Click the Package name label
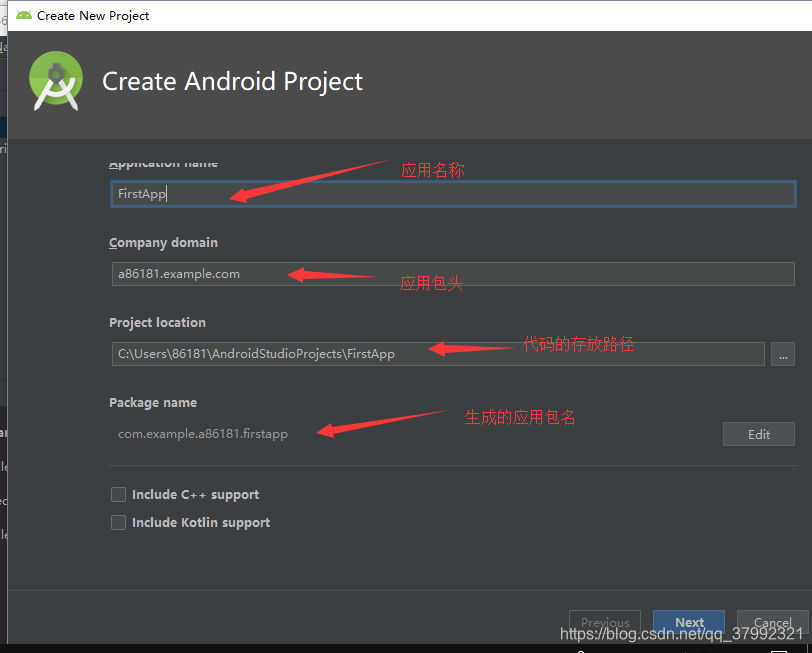The width and height of the screenshot is (812, 653). coord(153,402)
